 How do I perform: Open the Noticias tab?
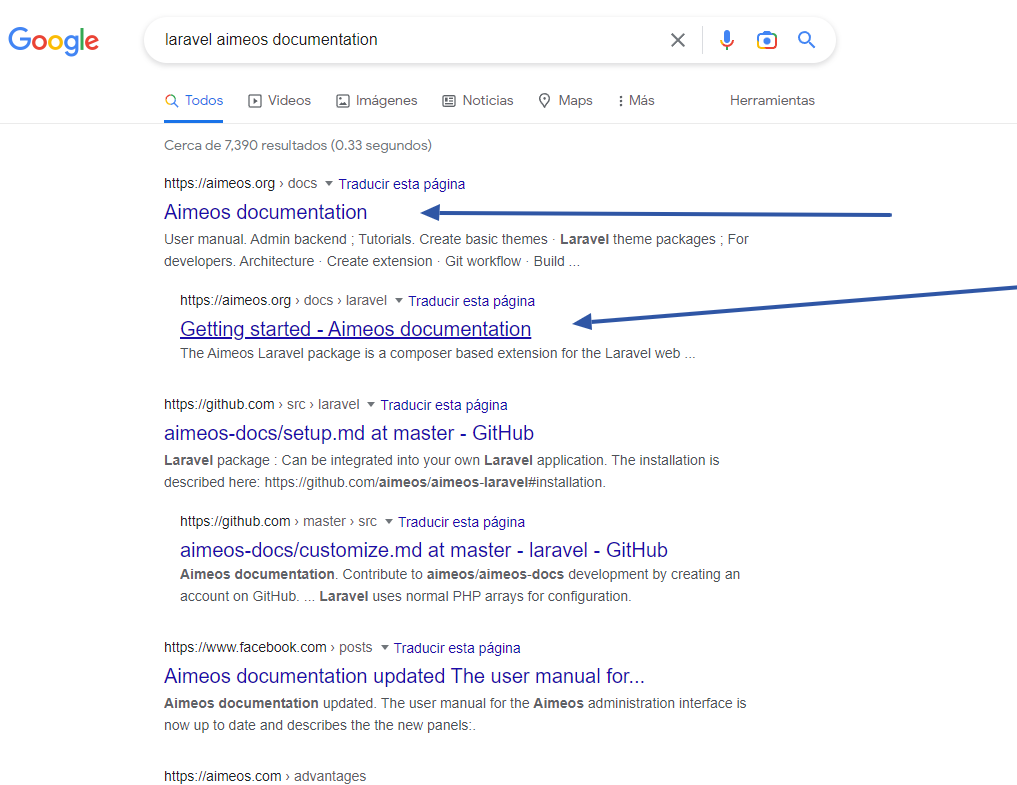point(477,101)
